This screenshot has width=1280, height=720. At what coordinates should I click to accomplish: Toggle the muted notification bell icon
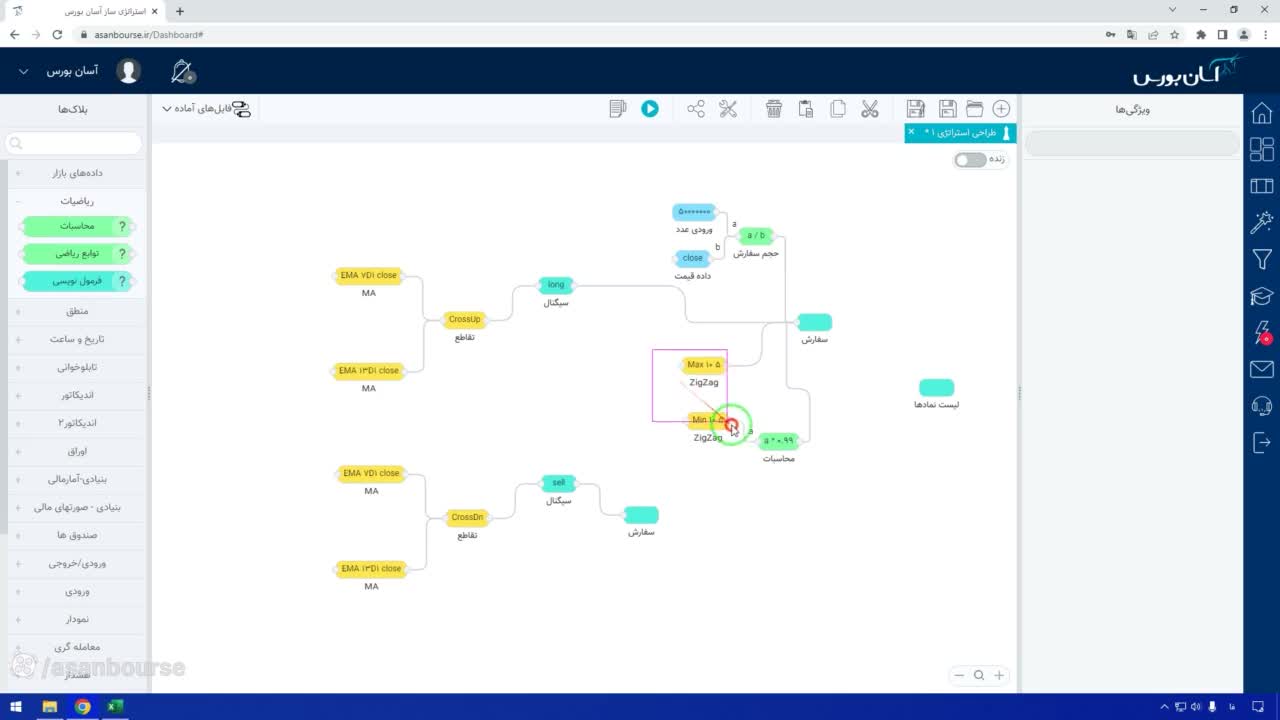[x=183, y=72]
